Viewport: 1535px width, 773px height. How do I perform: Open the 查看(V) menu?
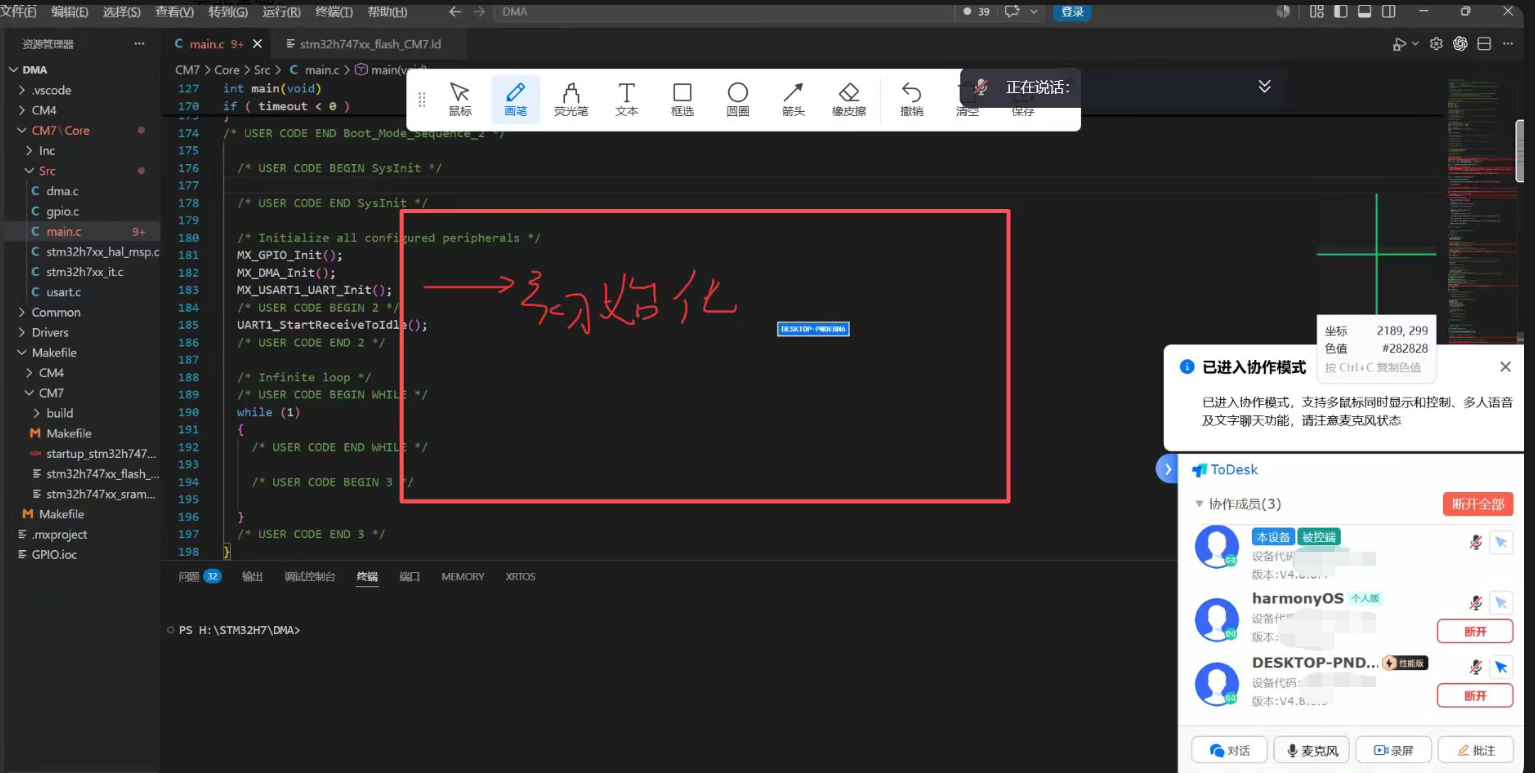tap(174, 12)
